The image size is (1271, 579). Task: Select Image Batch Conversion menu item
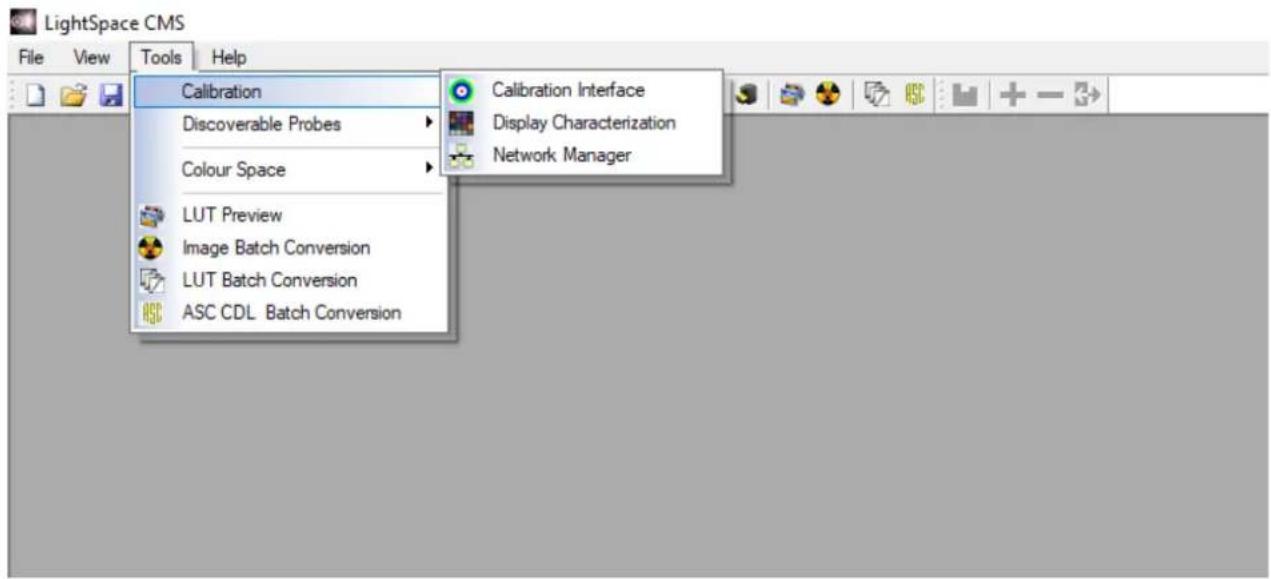pos(289,247)
